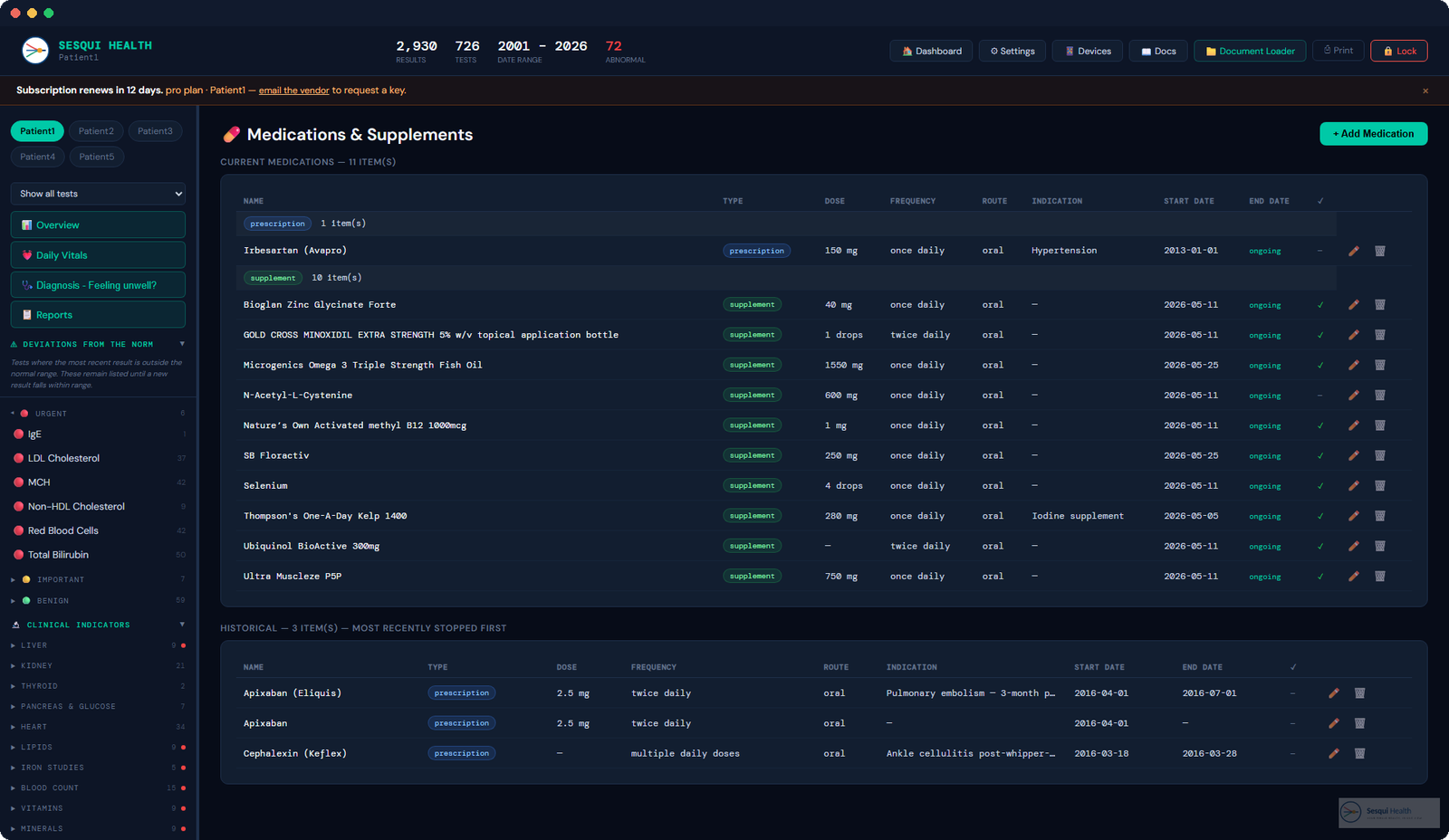Open Settings in the top bar
The width and height of the screenshot is (1449, 840).
coord(1012,51)
